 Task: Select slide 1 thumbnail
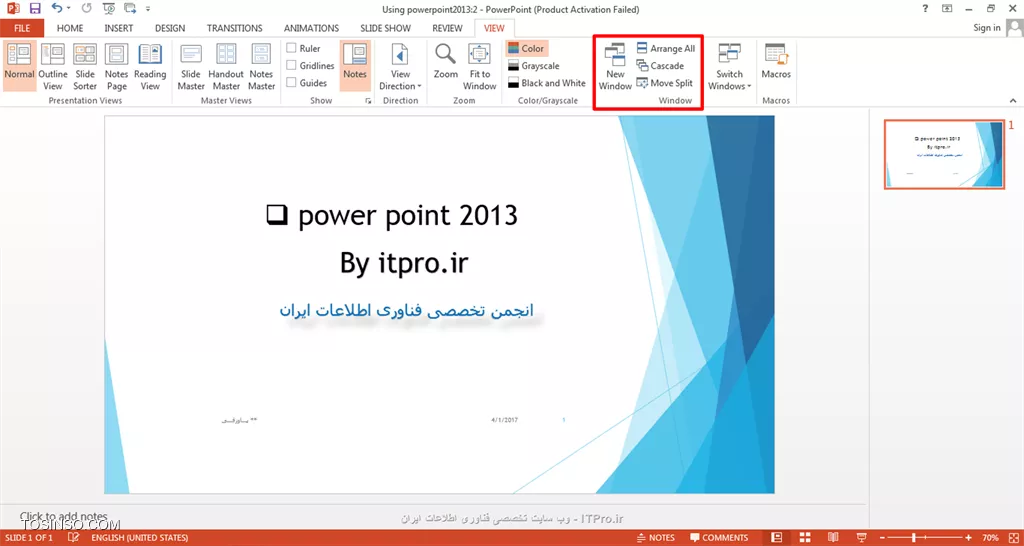click(944, 154)
